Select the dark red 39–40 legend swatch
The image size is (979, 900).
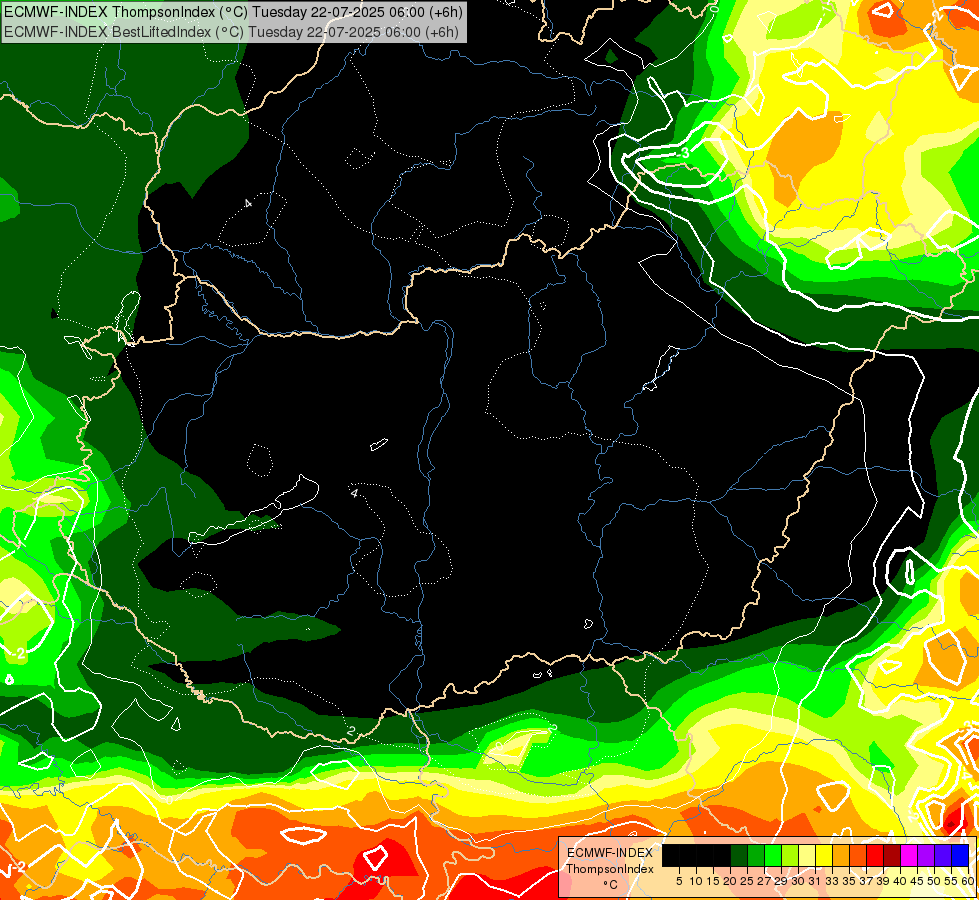point(893,855)
